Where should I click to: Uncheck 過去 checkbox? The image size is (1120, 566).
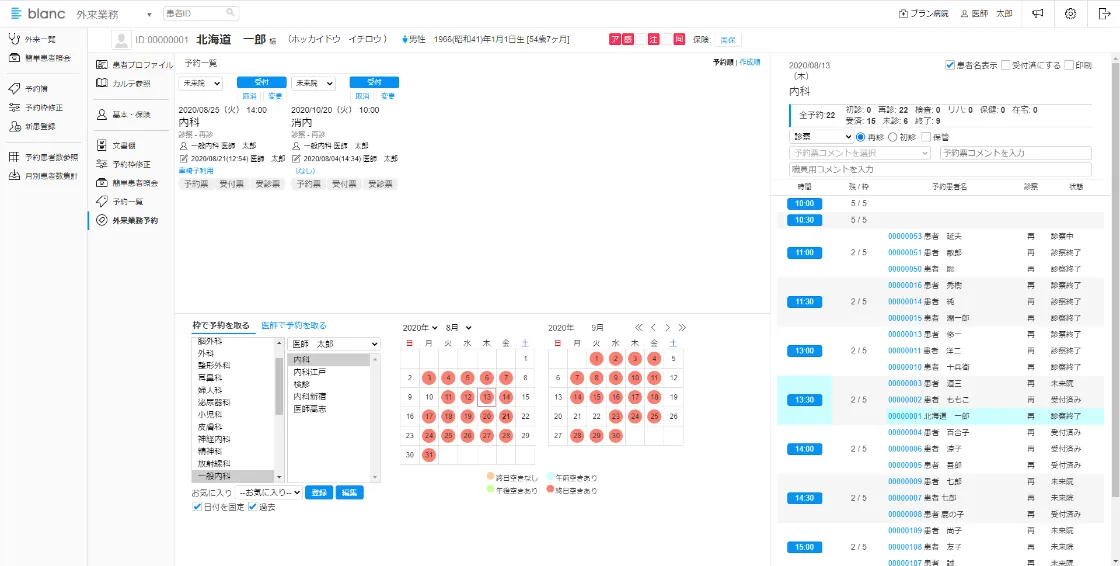click(x=252, y=507)
